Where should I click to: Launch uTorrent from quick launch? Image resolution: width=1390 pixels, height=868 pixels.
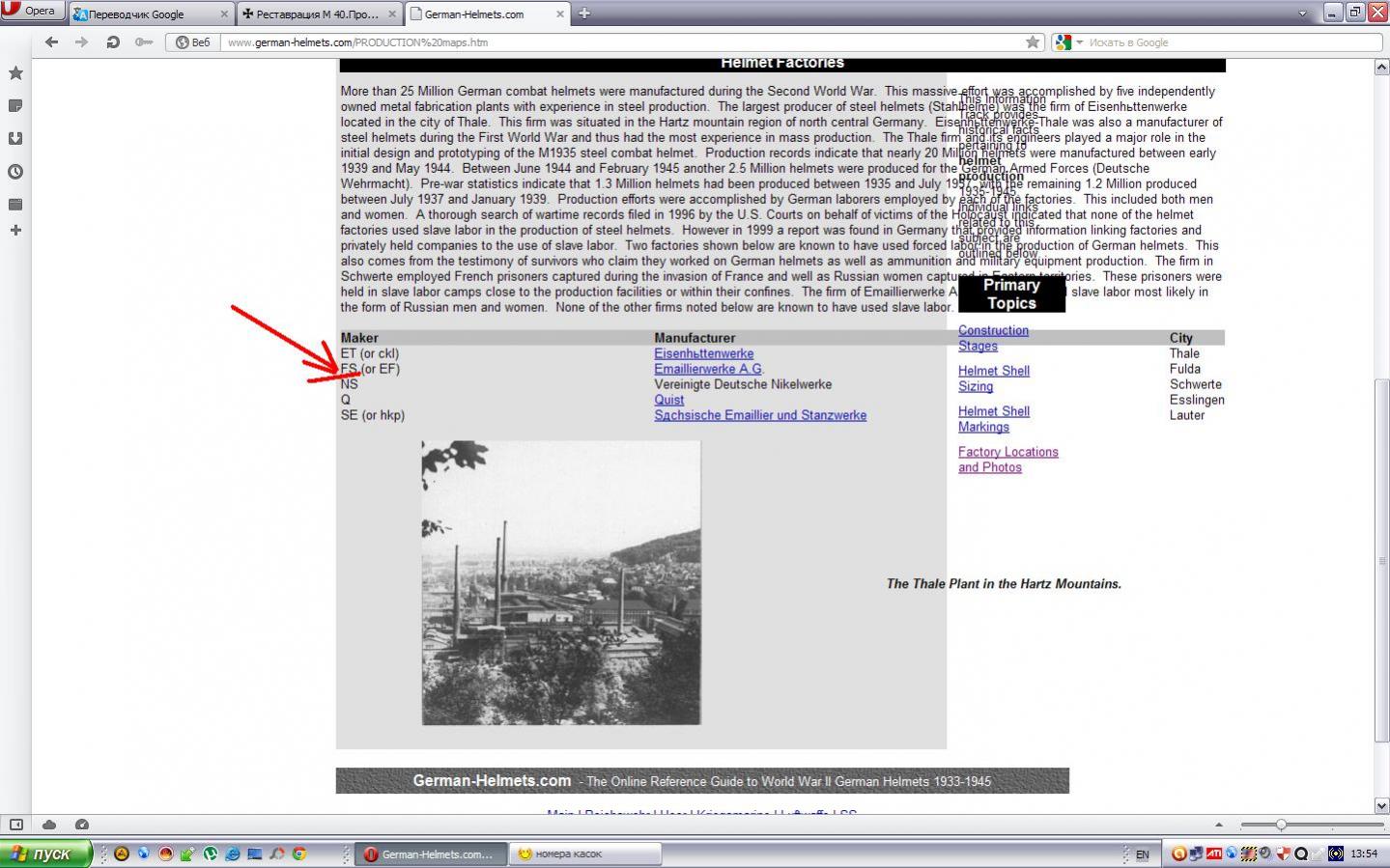pos(211,854)
